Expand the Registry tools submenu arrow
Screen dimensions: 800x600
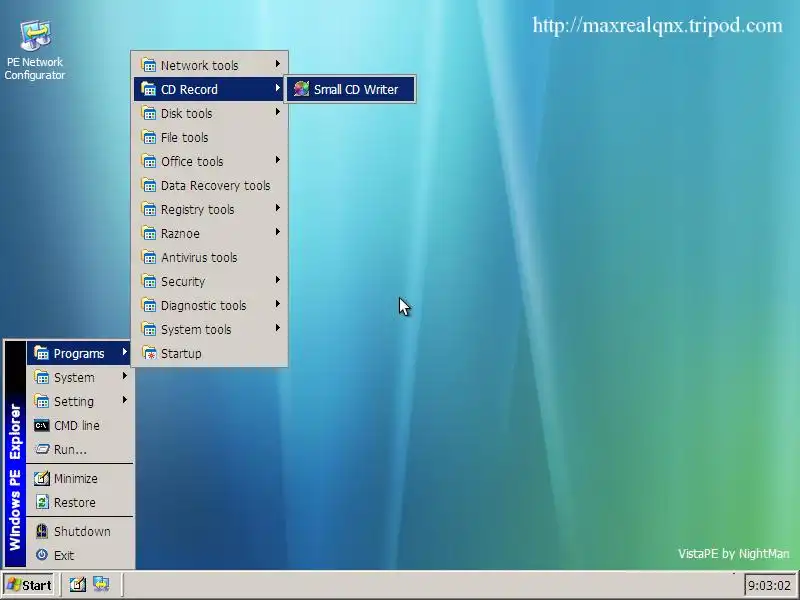tap(278, 208)
